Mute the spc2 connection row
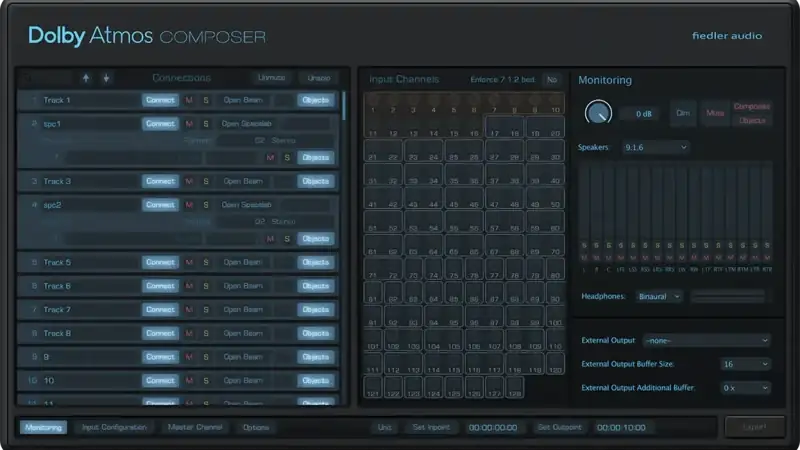This screenshot has height=450, width=800. coord(189,205)
